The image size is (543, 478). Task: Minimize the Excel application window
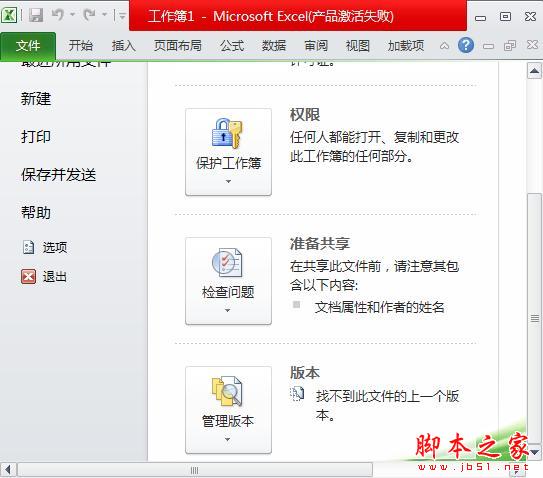point(480,17)
